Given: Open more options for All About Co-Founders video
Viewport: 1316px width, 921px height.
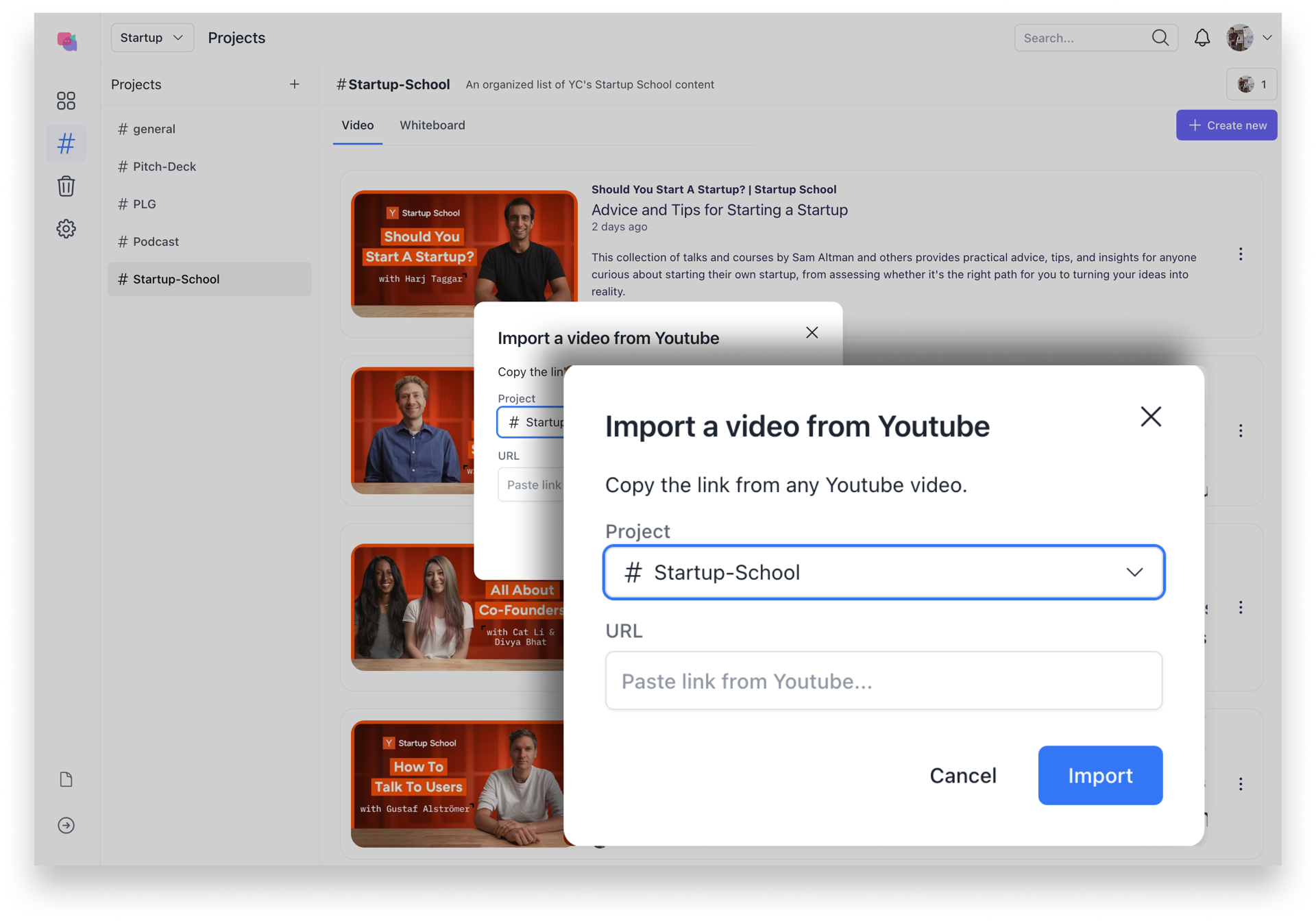Looking at the screenshot, I should click(1241, 607).
